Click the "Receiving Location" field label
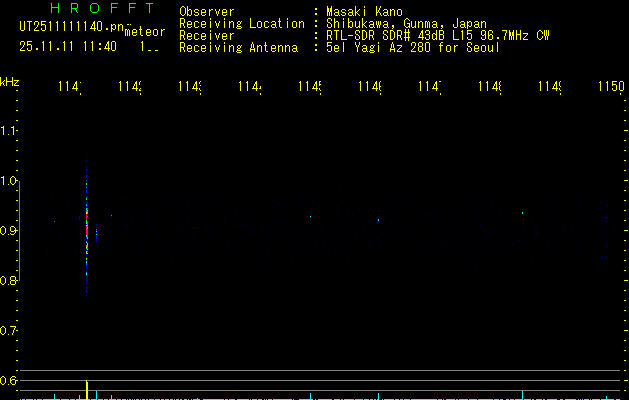Image resolution: width=629 pixels, height=400 pixels. (242, 24)
